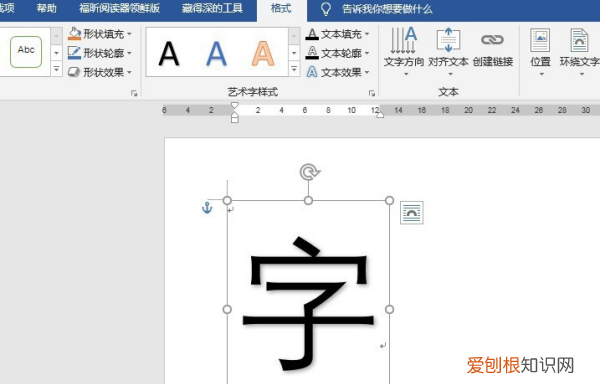This screenshot has height=384, width=600.
Task: Select the orange outlined WordArt style A
Action: [263, 54]
